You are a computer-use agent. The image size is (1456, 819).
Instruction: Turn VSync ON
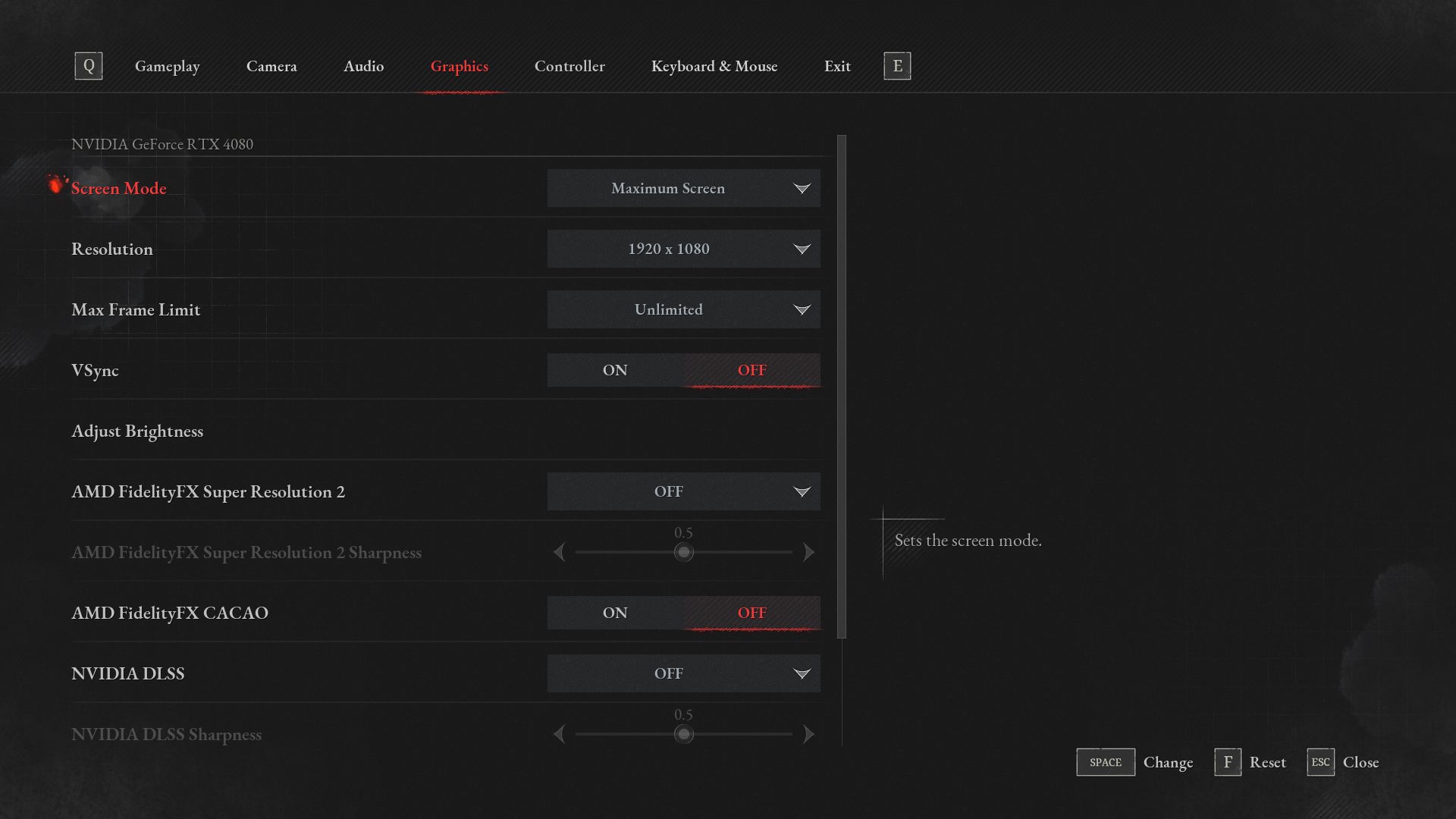615,370
